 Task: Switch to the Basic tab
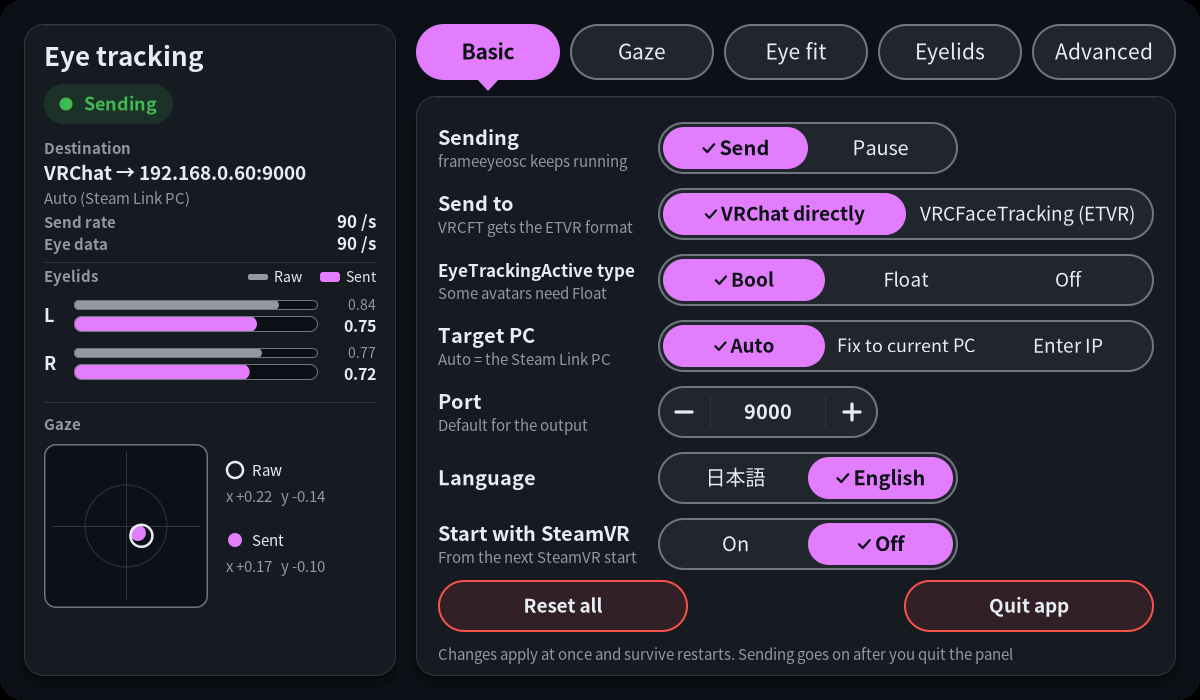click(x=488, y=52)
